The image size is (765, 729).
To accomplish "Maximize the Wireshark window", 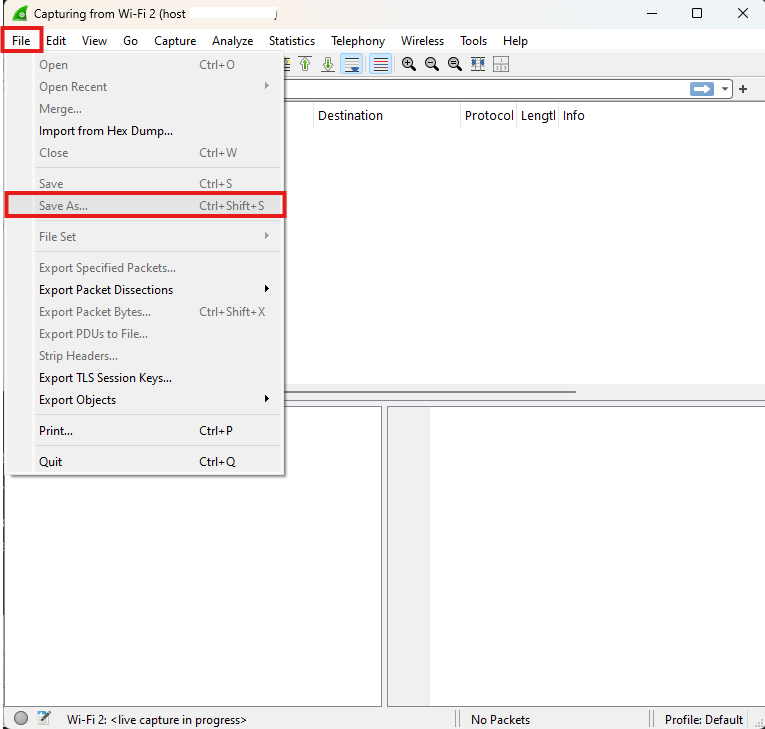I will click(x=697, y=13).
